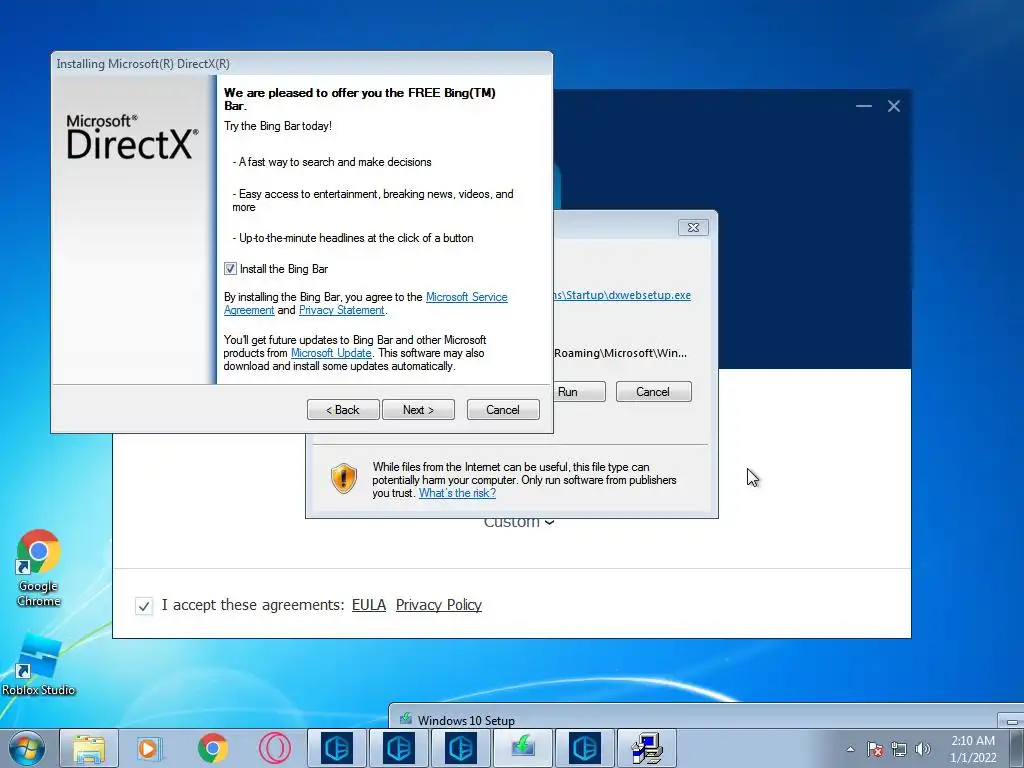Click the Installing Microsoft(R) DirectX(R) title bar
1024x768 pixels.
[302, 64]
